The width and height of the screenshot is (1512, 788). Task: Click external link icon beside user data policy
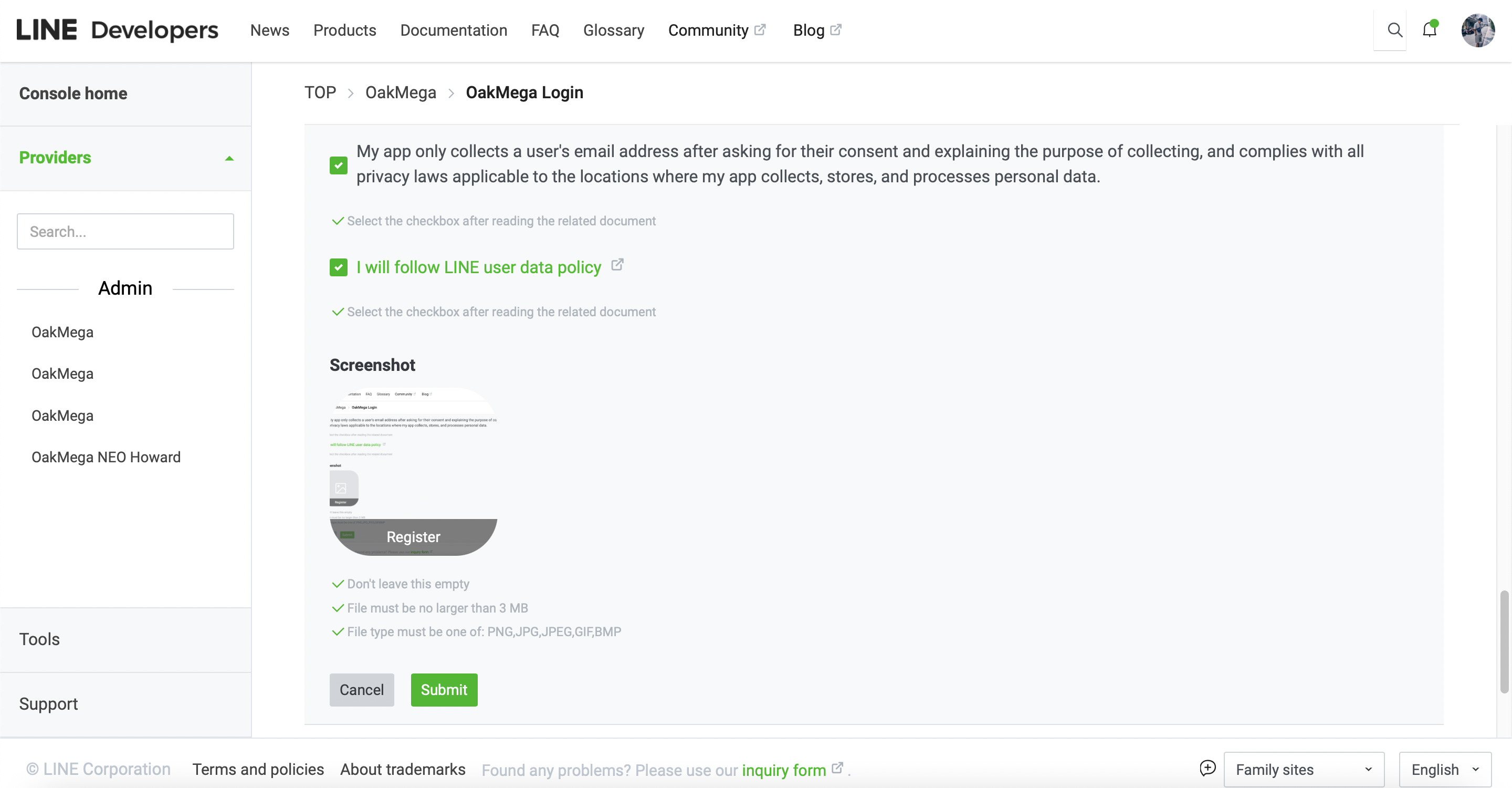click(617, 265)
